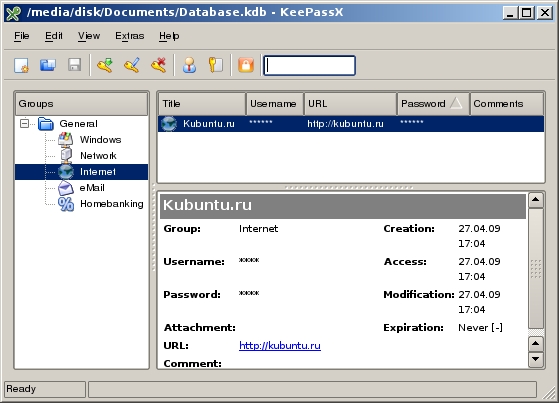Viewport: 559px width, 403px height.
Task: Select the eMail group label
Action: click(92, 188)
